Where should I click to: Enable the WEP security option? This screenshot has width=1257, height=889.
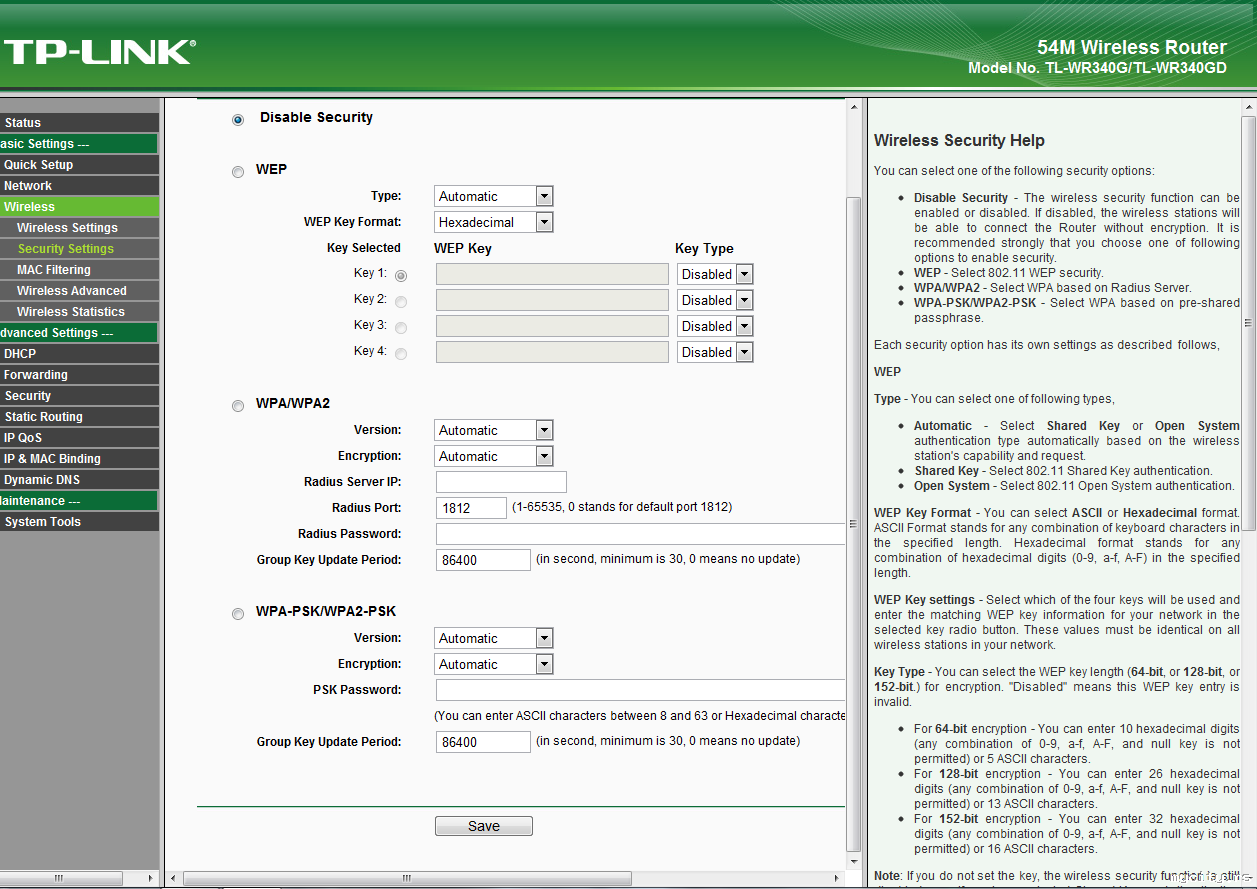(238, 172)
